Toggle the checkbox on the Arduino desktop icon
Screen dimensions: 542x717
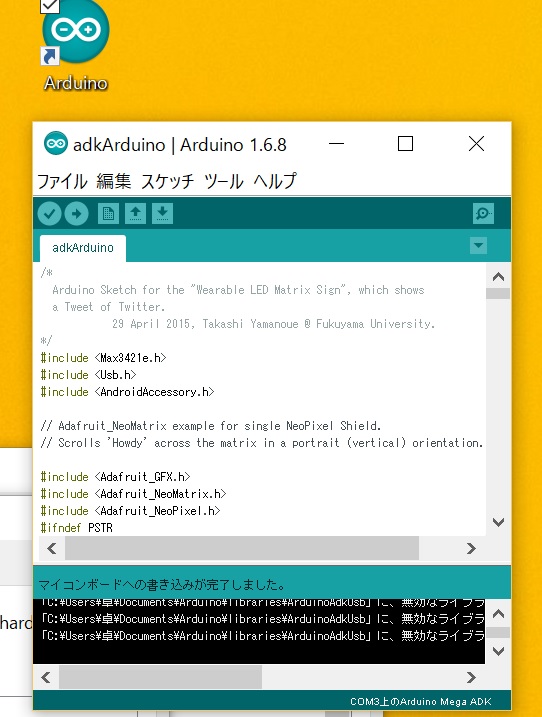(x=49, y=6)
